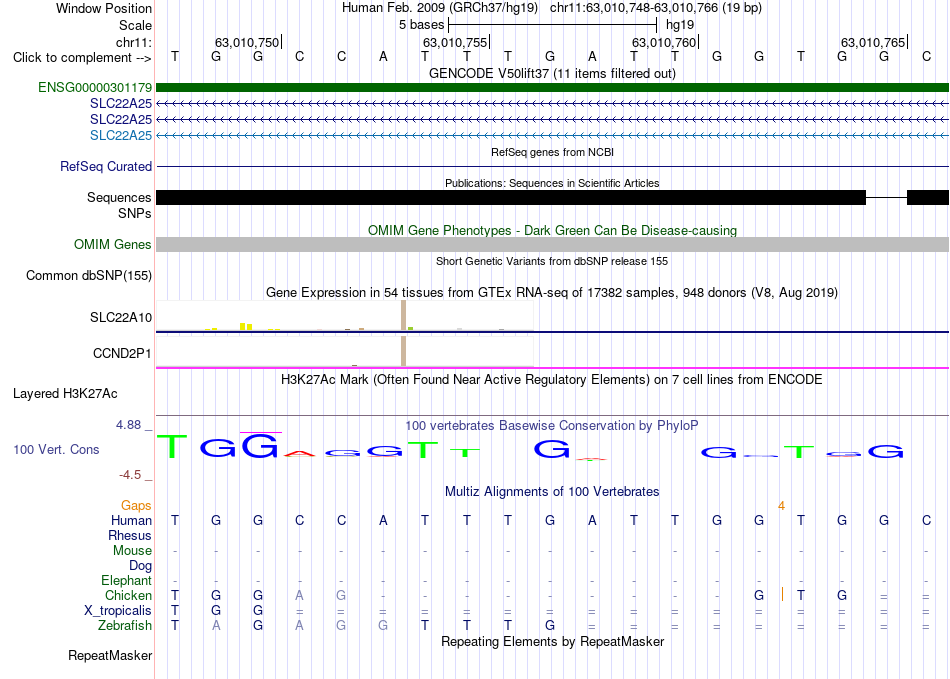This screenshot has width=950, height=679.
Task: Click the OMIM Genes track label
Action: [x=112, y=245]
